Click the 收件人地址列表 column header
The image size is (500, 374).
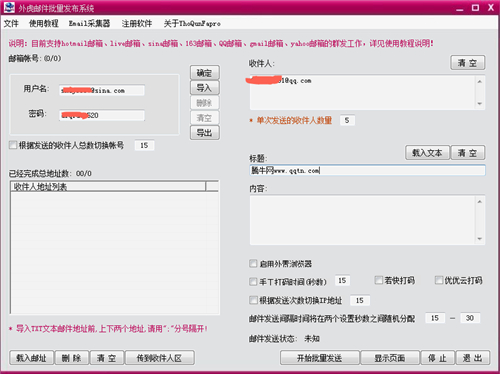pyautogui.click(x=108, y=187)
